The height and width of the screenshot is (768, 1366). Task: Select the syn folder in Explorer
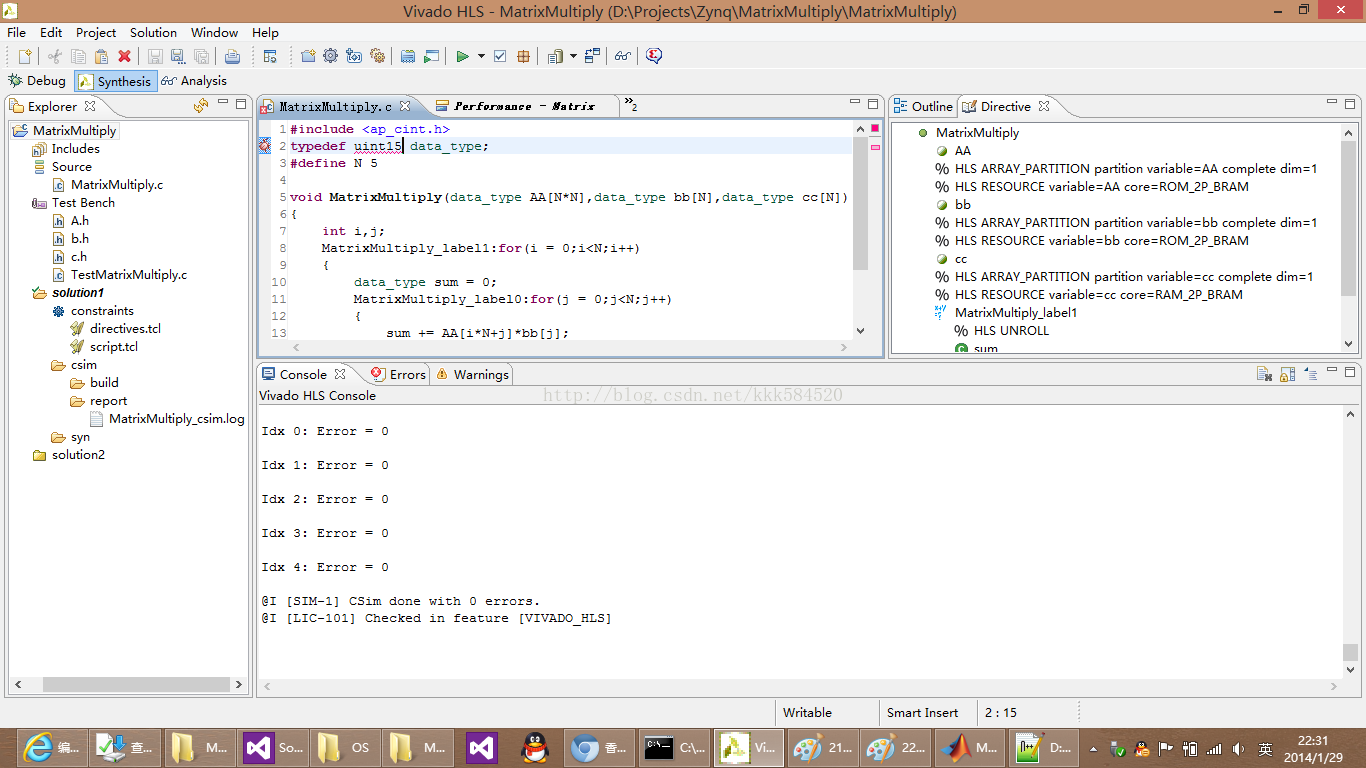(x=80, y=437)
